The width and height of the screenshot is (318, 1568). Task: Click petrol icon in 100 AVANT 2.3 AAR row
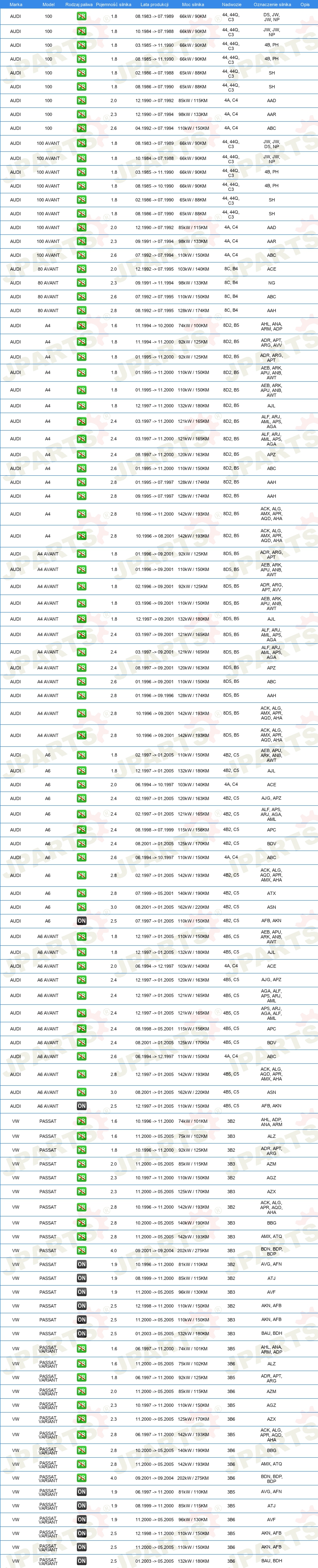coord(81,242)
